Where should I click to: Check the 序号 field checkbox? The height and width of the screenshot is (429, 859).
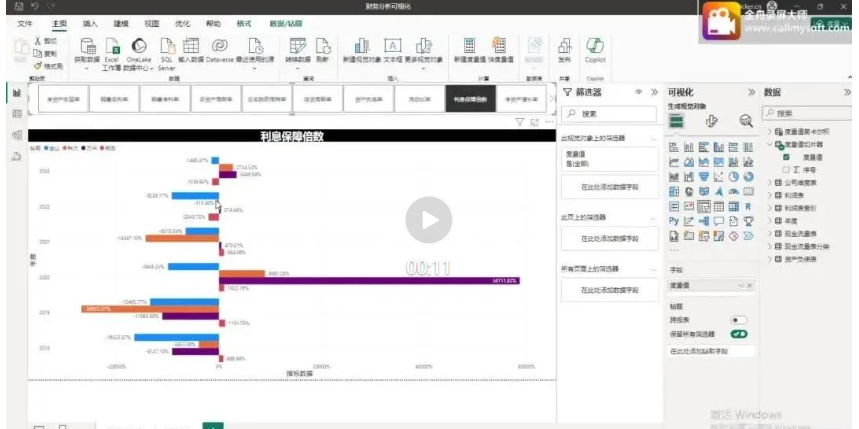(x=786, y=170)
